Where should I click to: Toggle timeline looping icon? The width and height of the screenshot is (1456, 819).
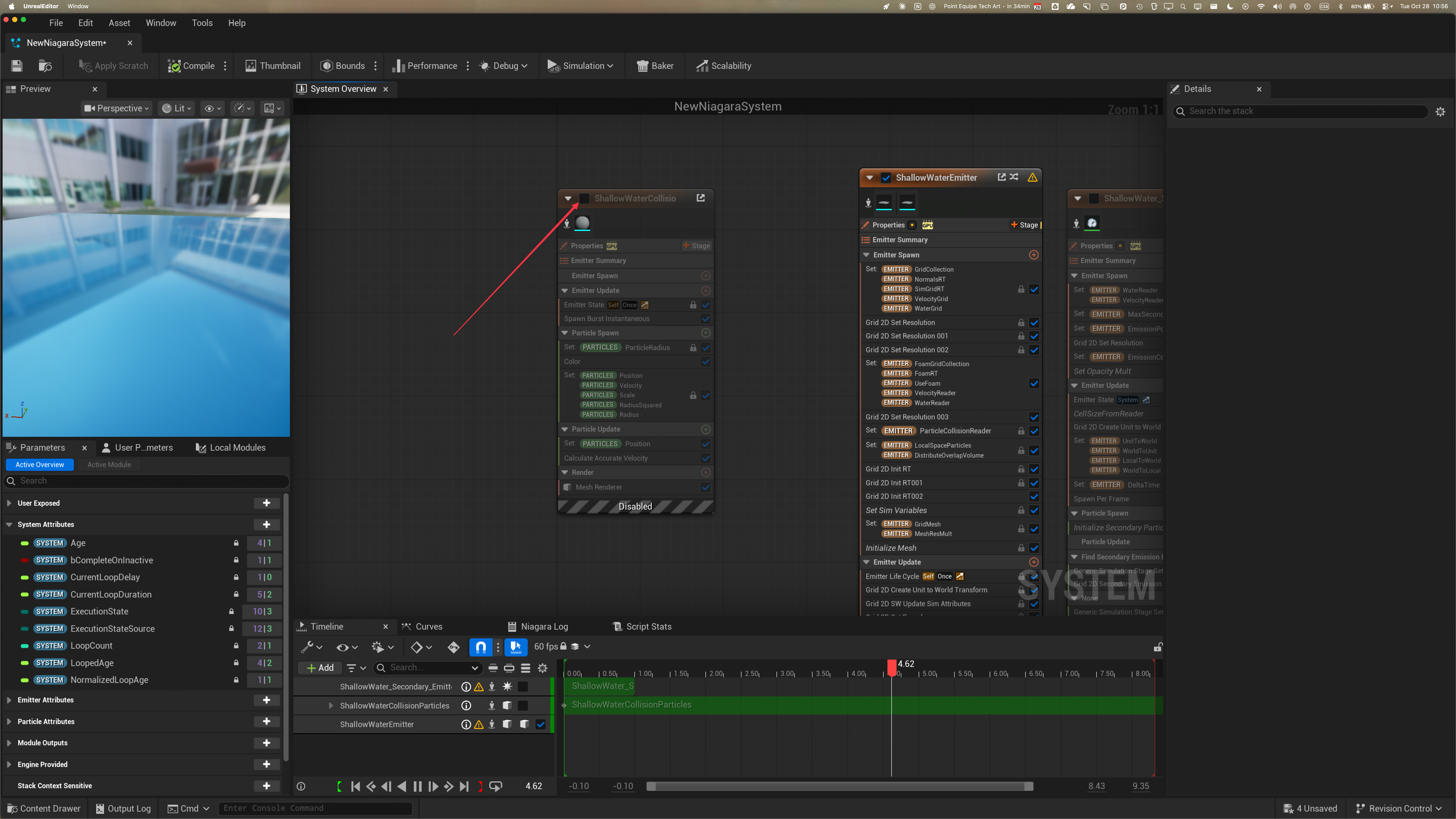coord(496,786)
